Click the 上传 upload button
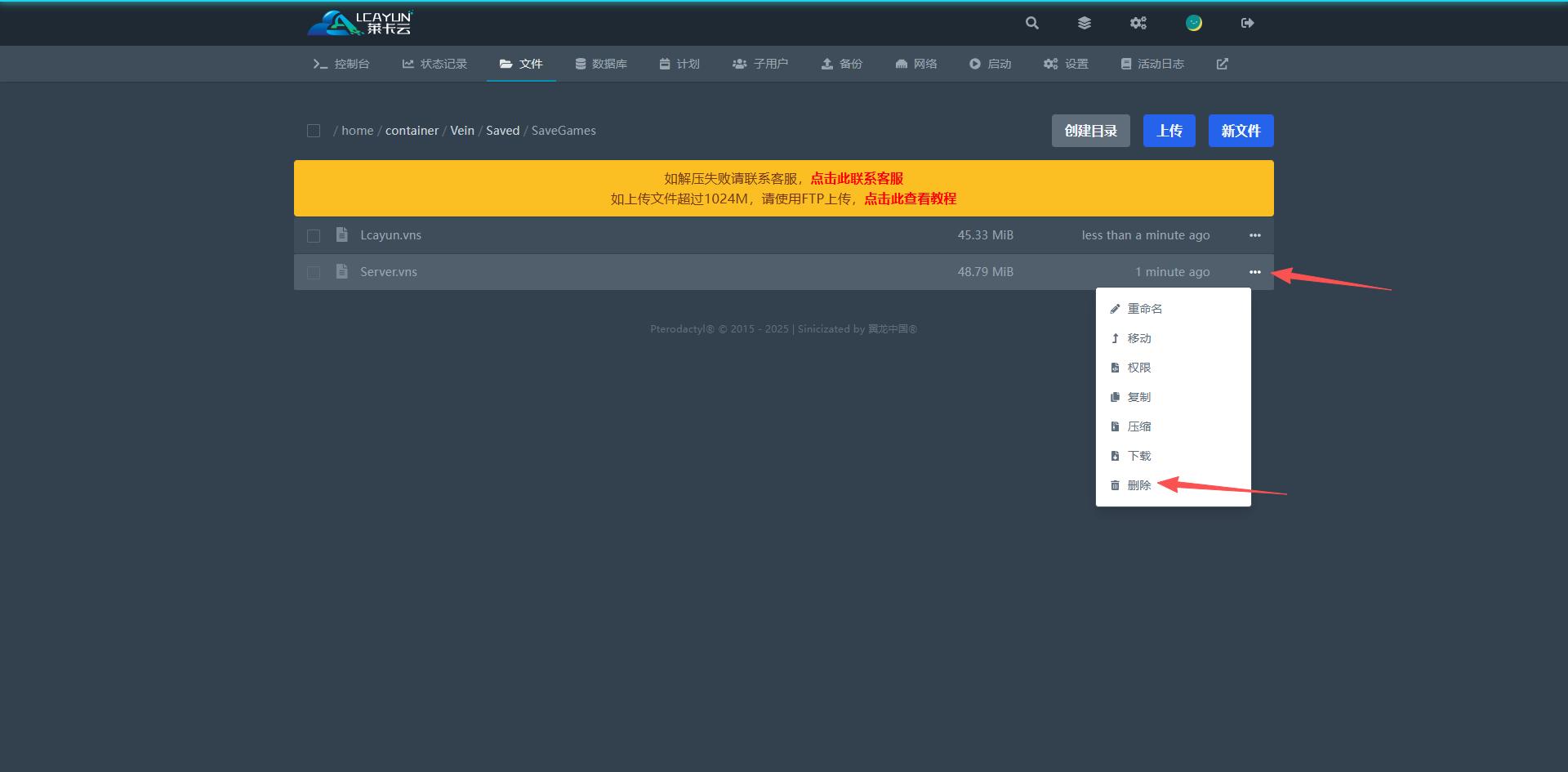 point(1169,131)
